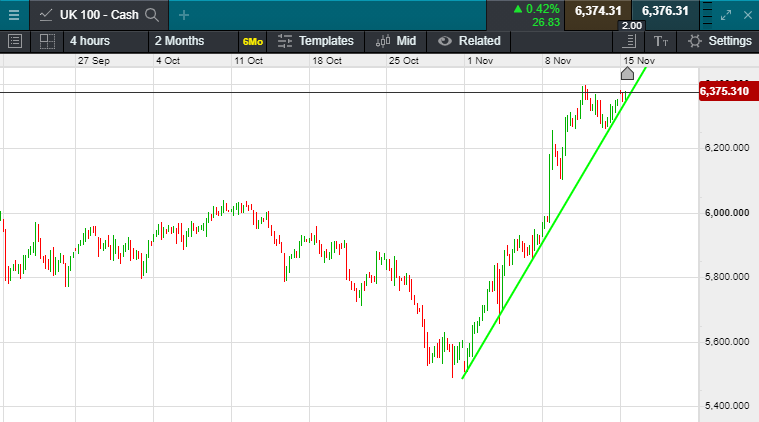Open the 2 Months period dropdown
The height and width of the screenshot is (422, 759).
pyautogui.click(x=192, y=41)
